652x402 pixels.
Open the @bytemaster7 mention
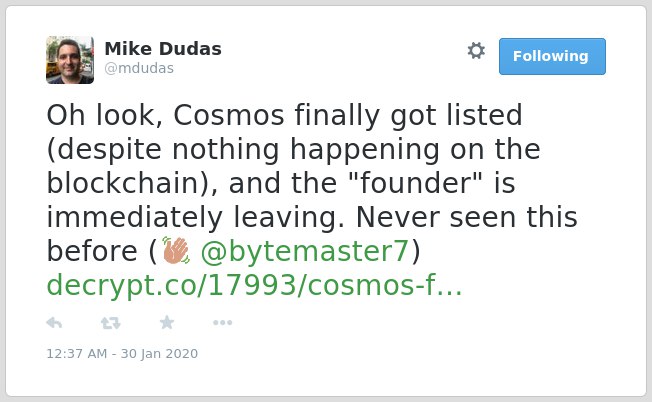point(304,251)
